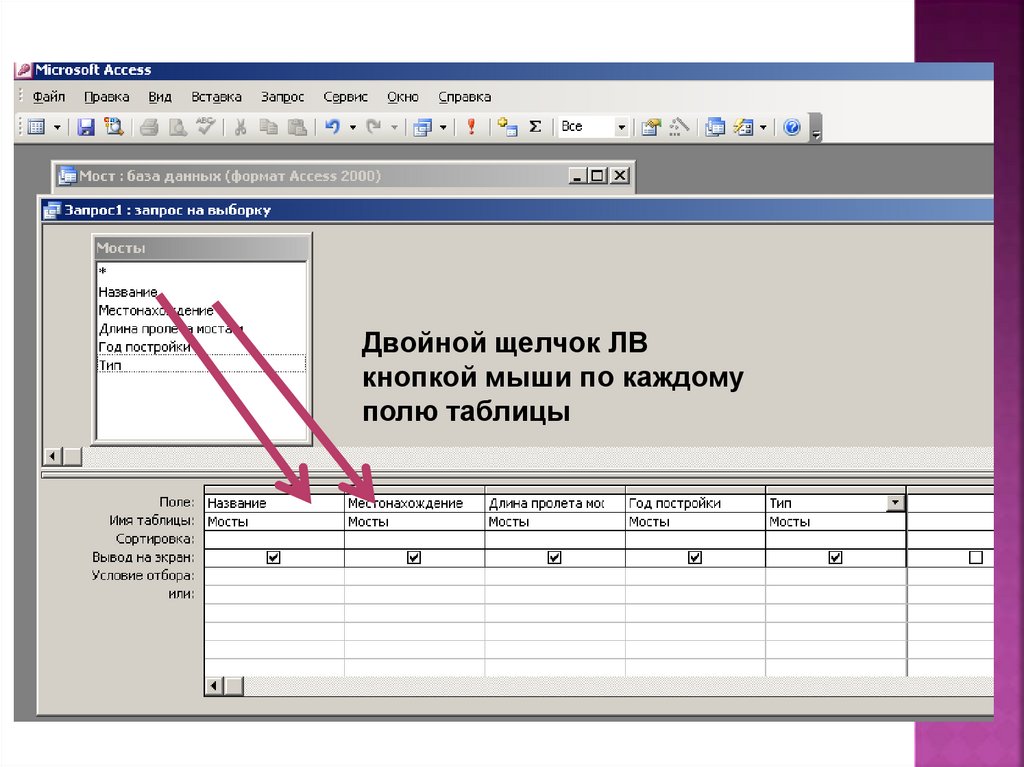Screen dimensions: 1024x767
Task: Select Год постройки in Мосты field list
Action: click(200, 347)
